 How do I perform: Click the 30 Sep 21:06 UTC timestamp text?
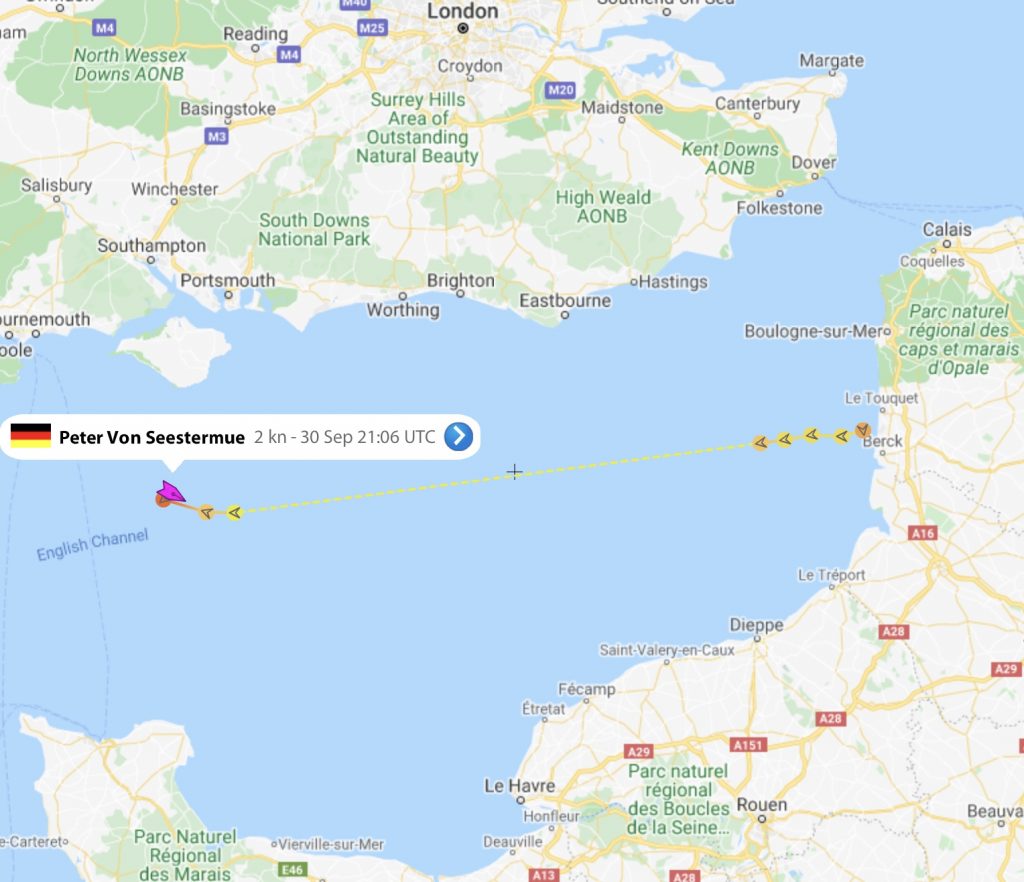coord(368,437)
